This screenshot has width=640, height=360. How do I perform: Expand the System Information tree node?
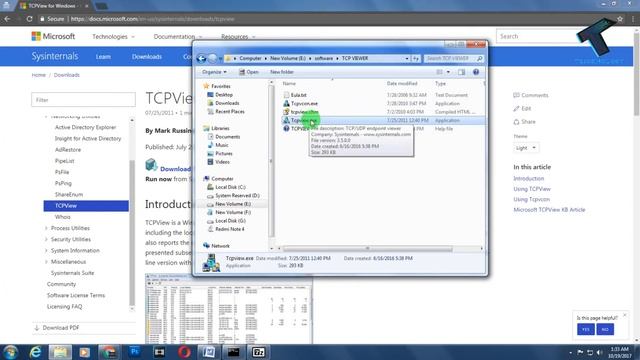(46, 251)
